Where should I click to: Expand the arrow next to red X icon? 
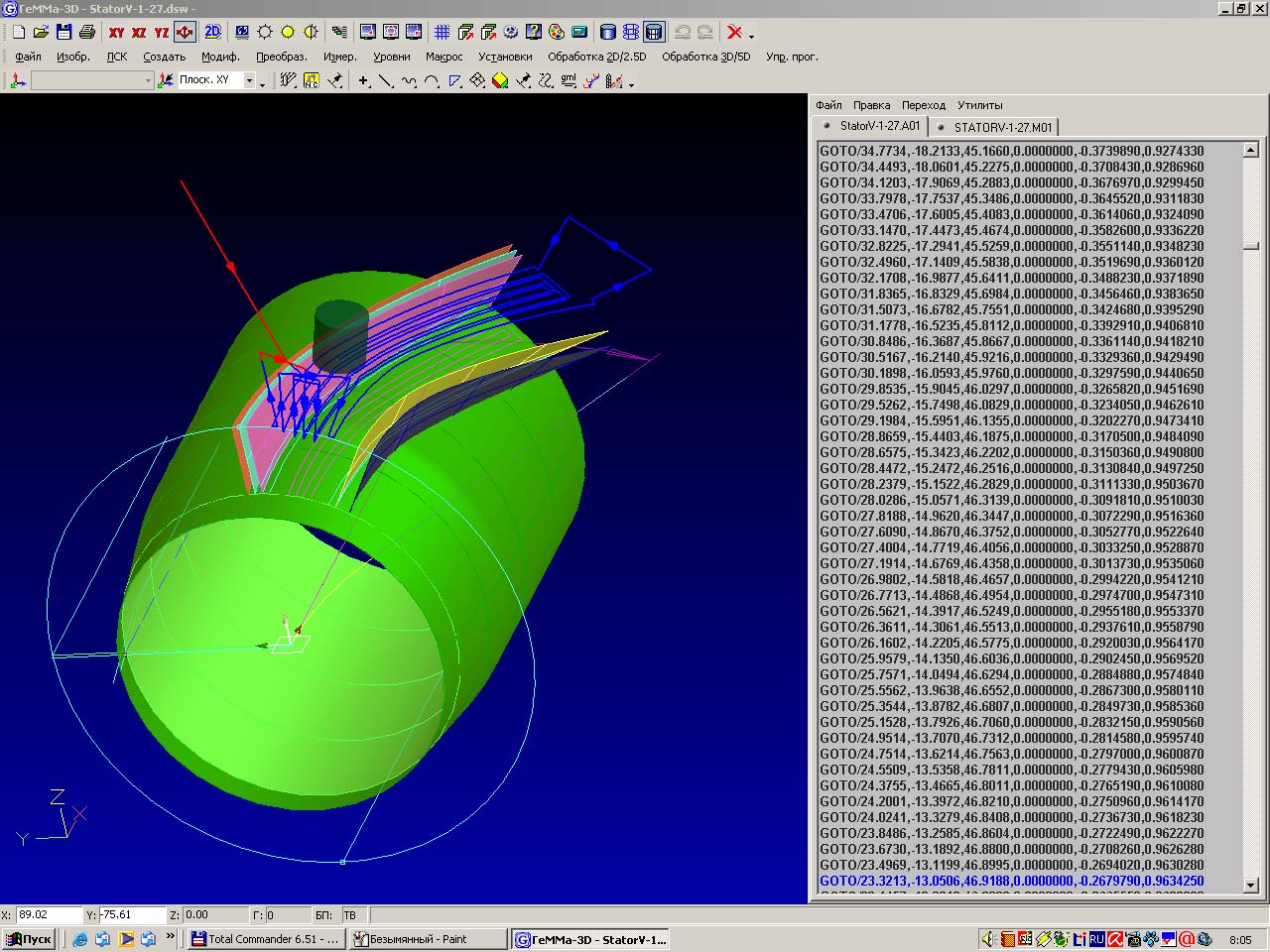(751, 36)
